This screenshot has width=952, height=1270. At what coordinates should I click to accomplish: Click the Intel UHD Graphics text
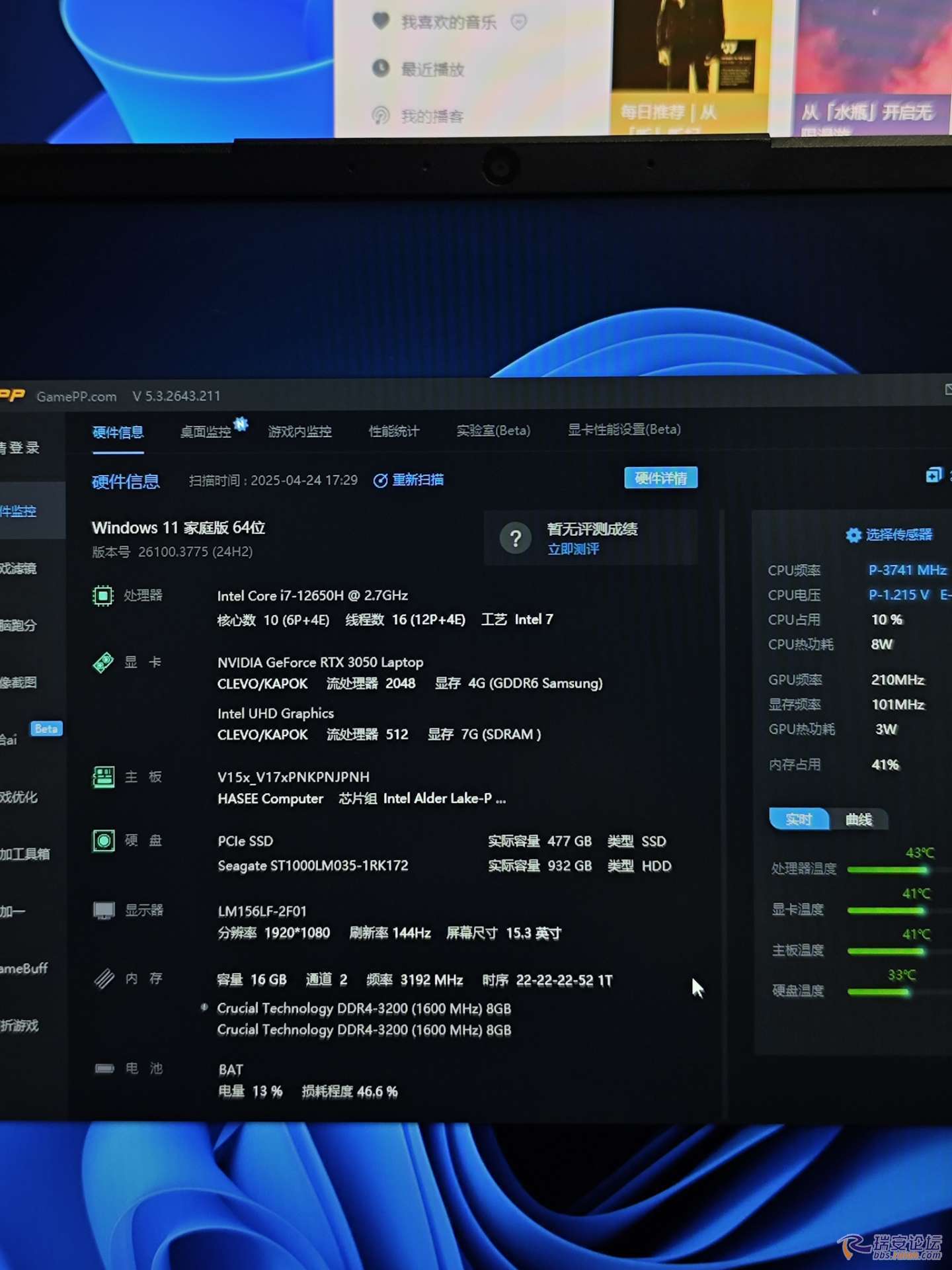[x=276, y=714]
